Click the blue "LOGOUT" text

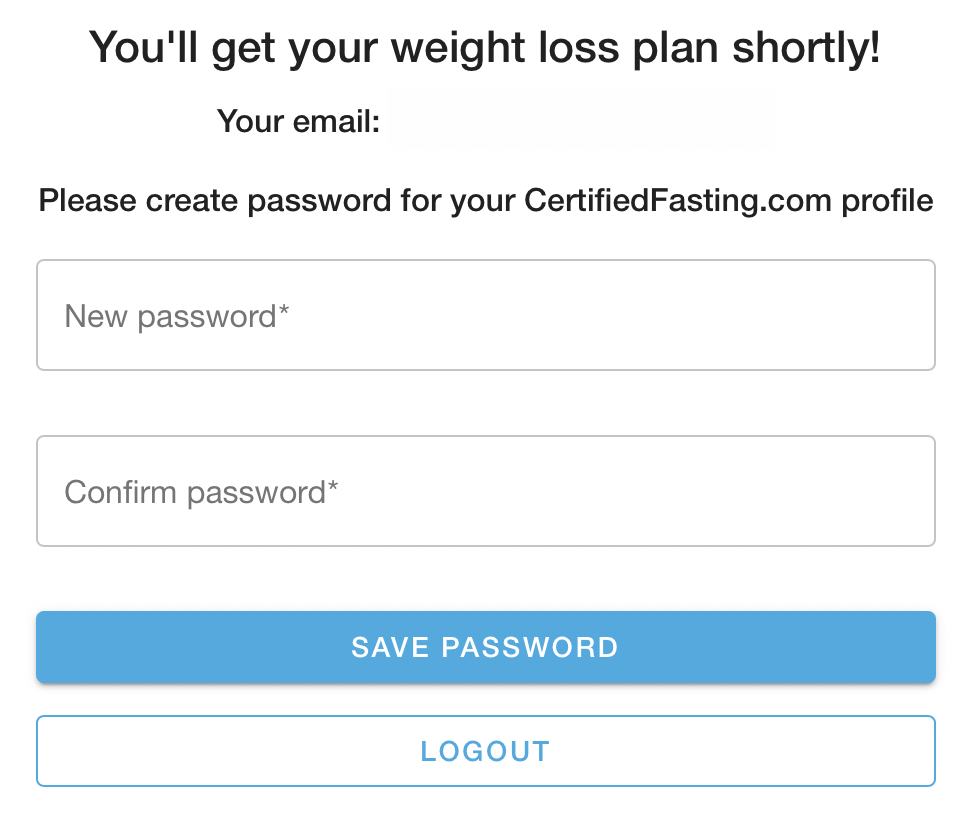pos(485,751)
